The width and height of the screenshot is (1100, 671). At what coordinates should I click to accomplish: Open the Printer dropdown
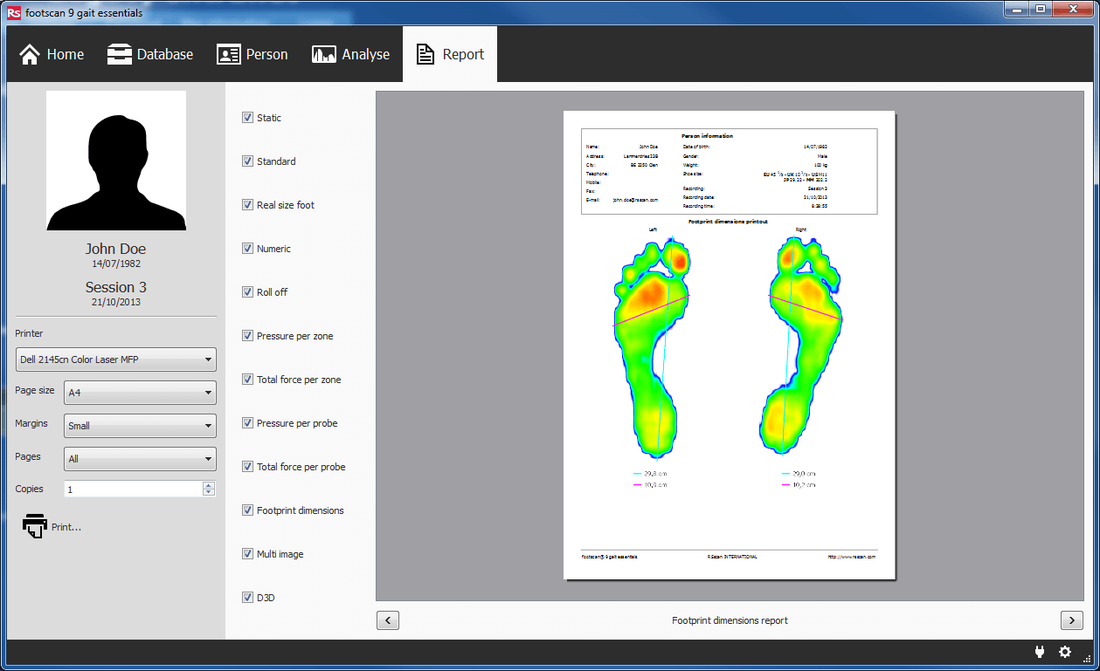point(116,359)
